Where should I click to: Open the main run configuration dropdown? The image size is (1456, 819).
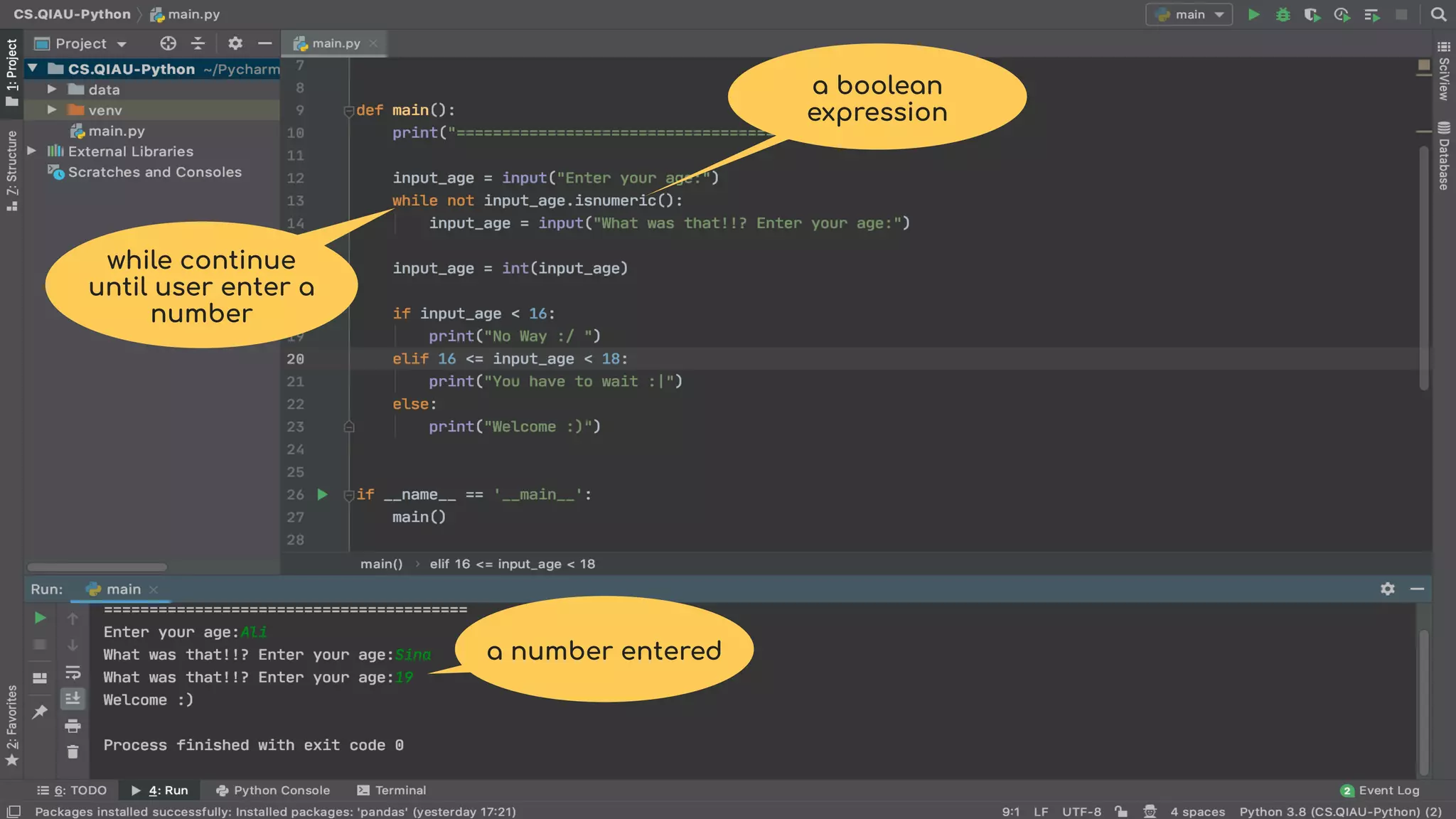(x=1189, y=14)
